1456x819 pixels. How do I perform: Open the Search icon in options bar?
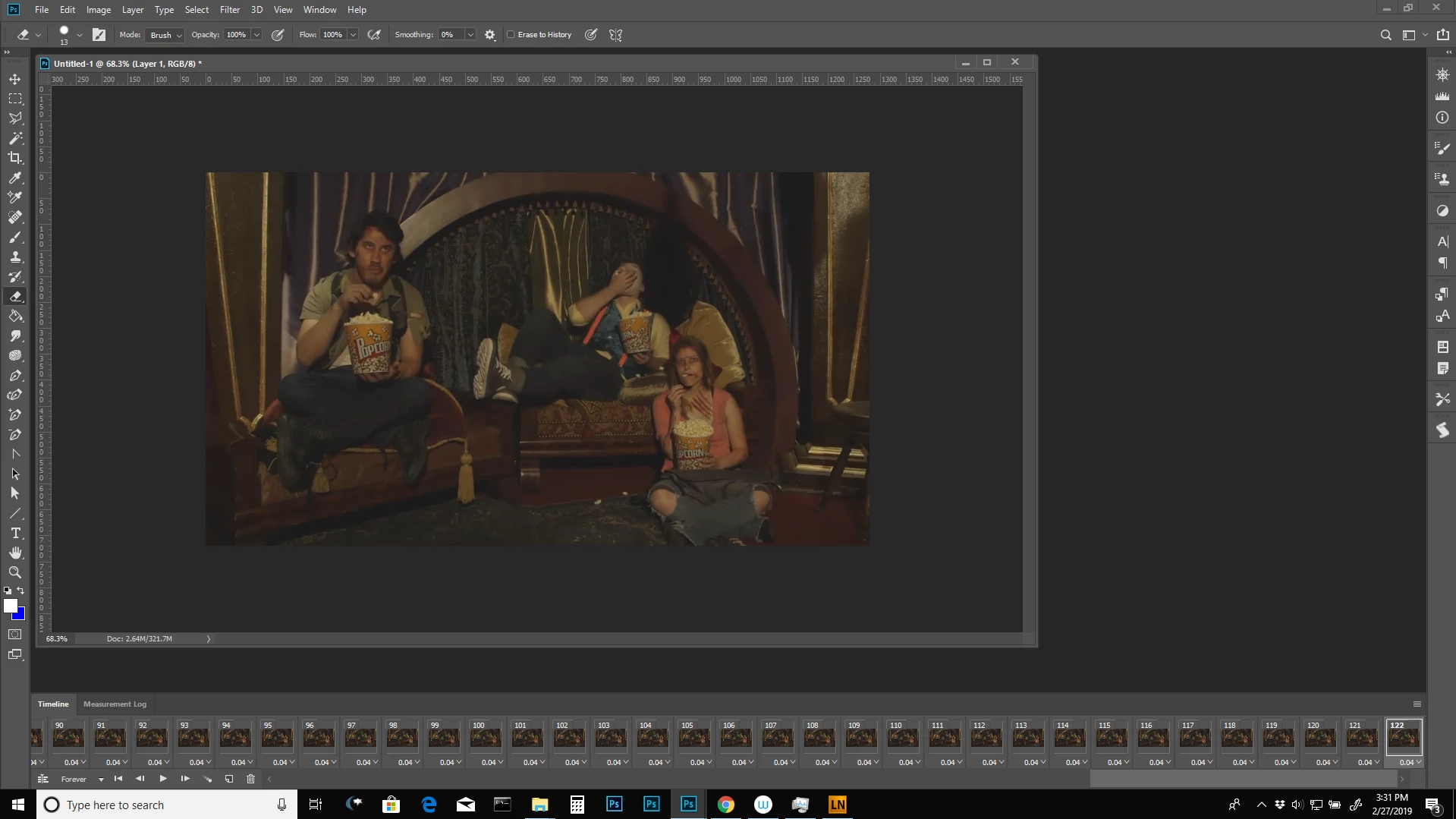1385,35
